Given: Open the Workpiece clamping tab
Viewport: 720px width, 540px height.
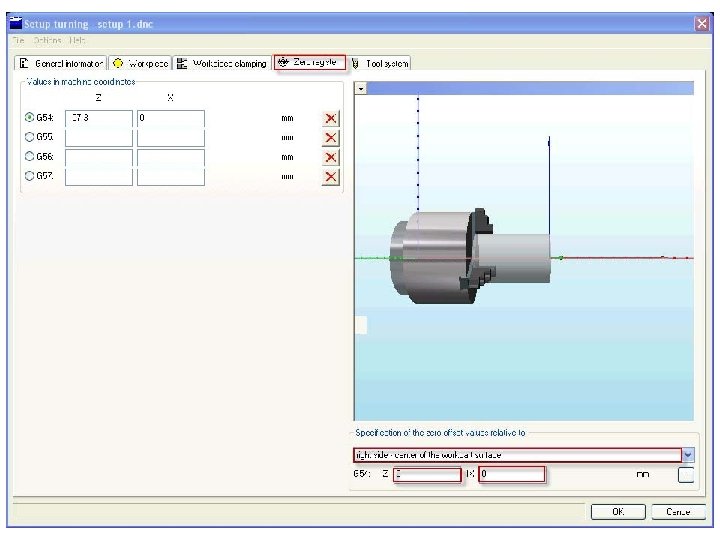Looking at the screenshot, I should (222, 63).
